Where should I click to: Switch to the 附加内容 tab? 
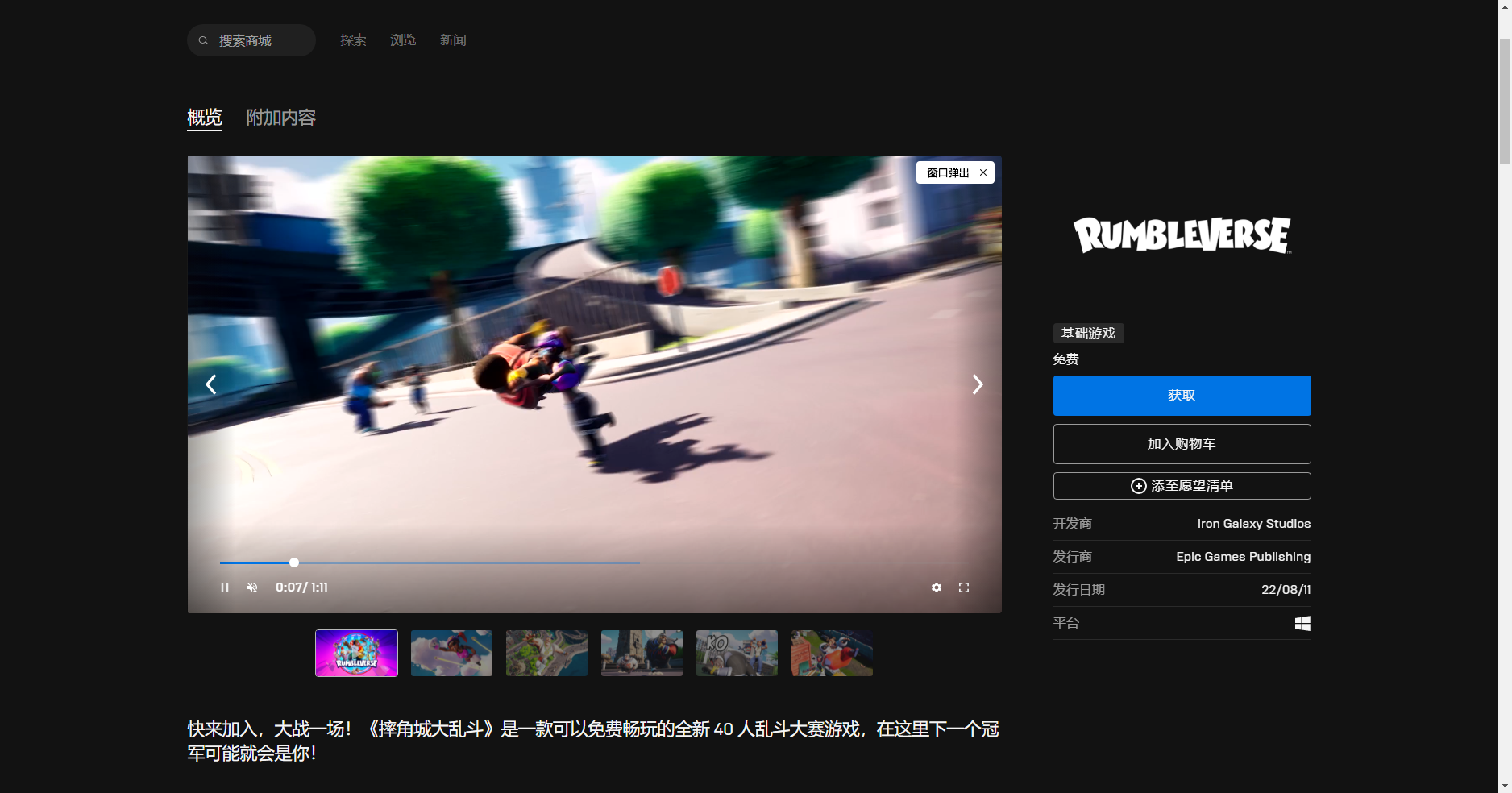280,118
